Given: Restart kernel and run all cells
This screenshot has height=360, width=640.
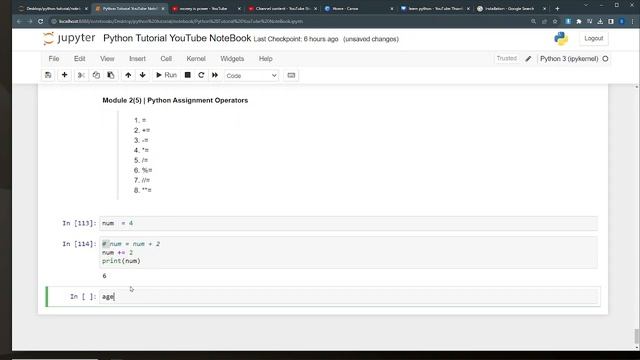Looking at the screenshot, I should 215,76.
